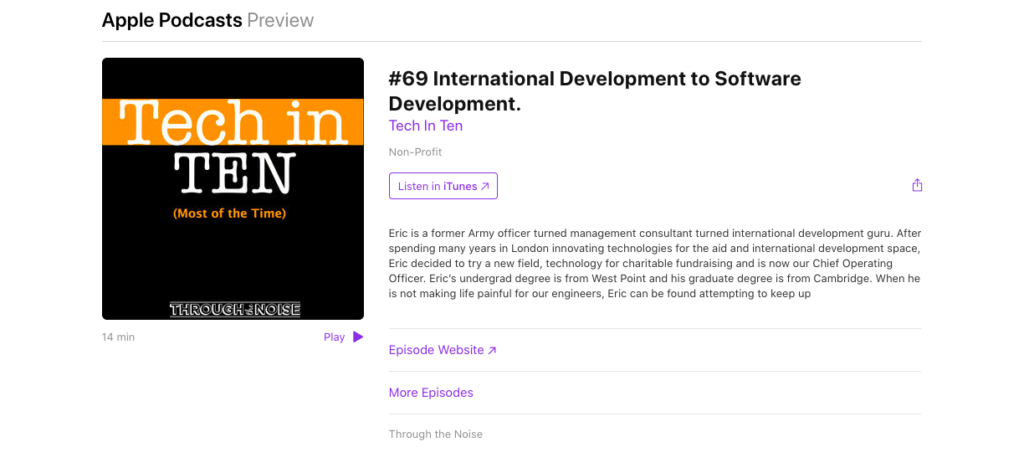Click the Non-Profit category label
This screenshot has height=468, width=1024.
point(415,152)
